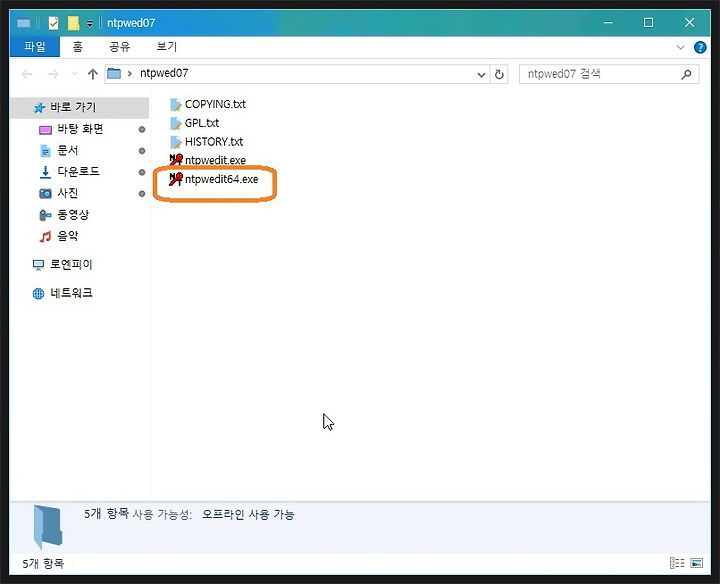The height and width of the screenshot is (584, 720).
Task: Expand the ribbon with the chevron
Action: [681, 47]
